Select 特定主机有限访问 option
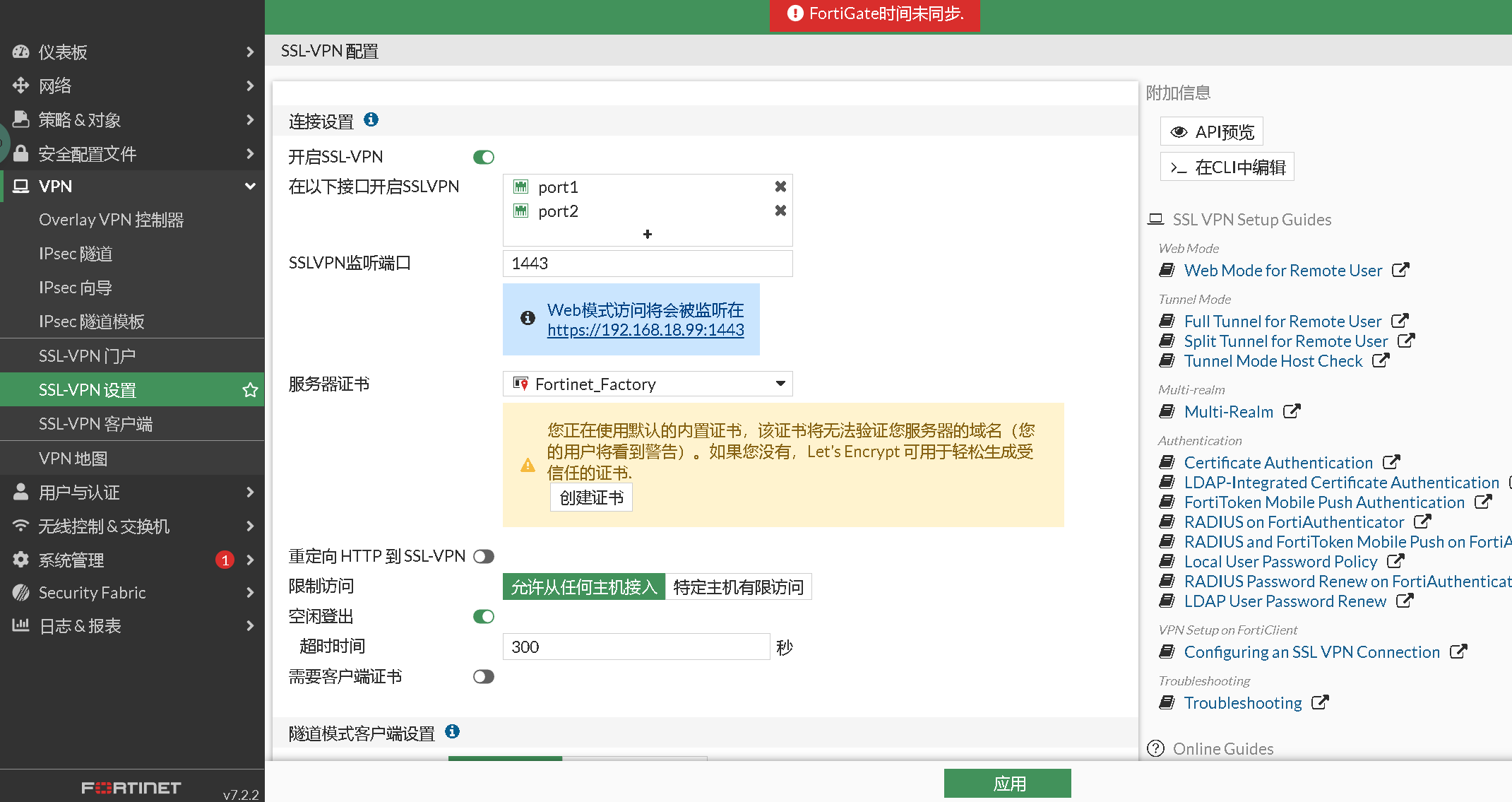The width and height of the screenshot is (1512, 802). click(x=738, y=587)
